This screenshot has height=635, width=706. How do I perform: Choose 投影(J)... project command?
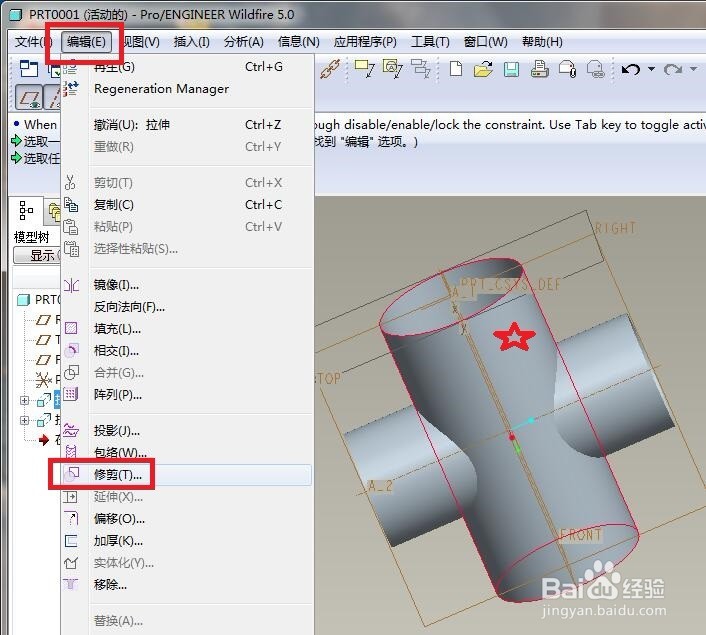187,431
